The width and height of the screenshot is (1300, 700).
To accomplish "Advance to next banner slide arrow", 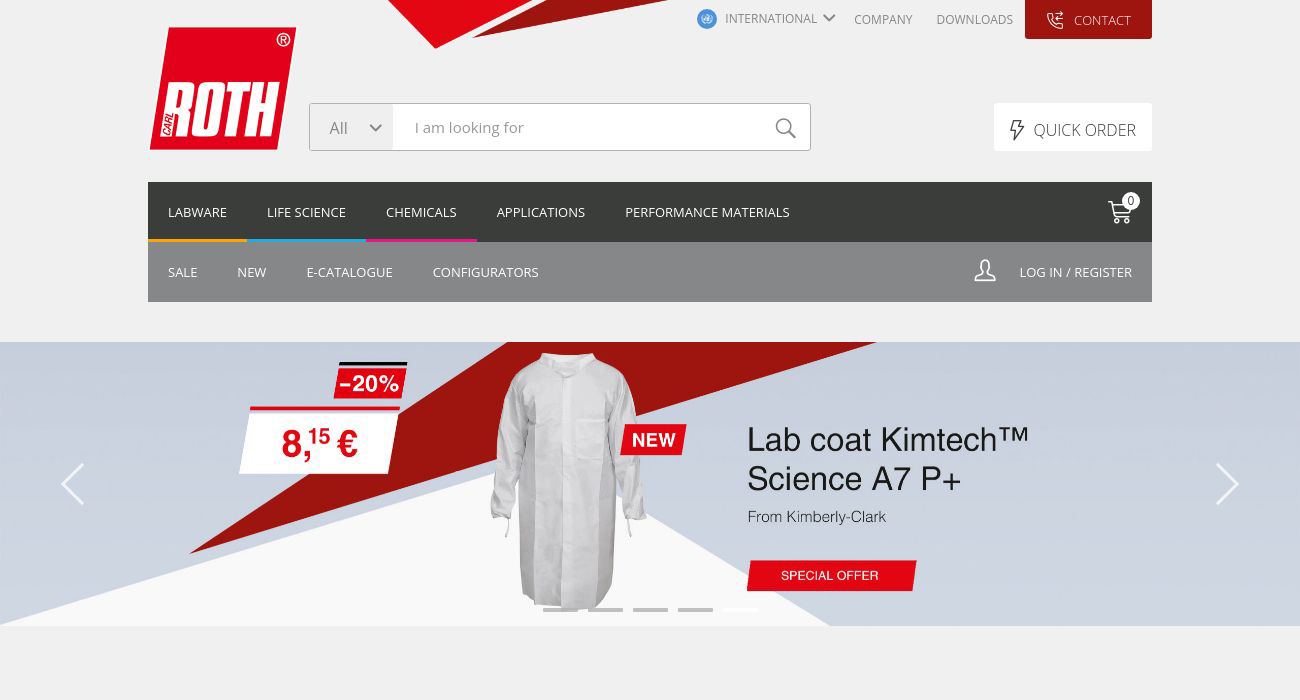I will coord(1227,484).
